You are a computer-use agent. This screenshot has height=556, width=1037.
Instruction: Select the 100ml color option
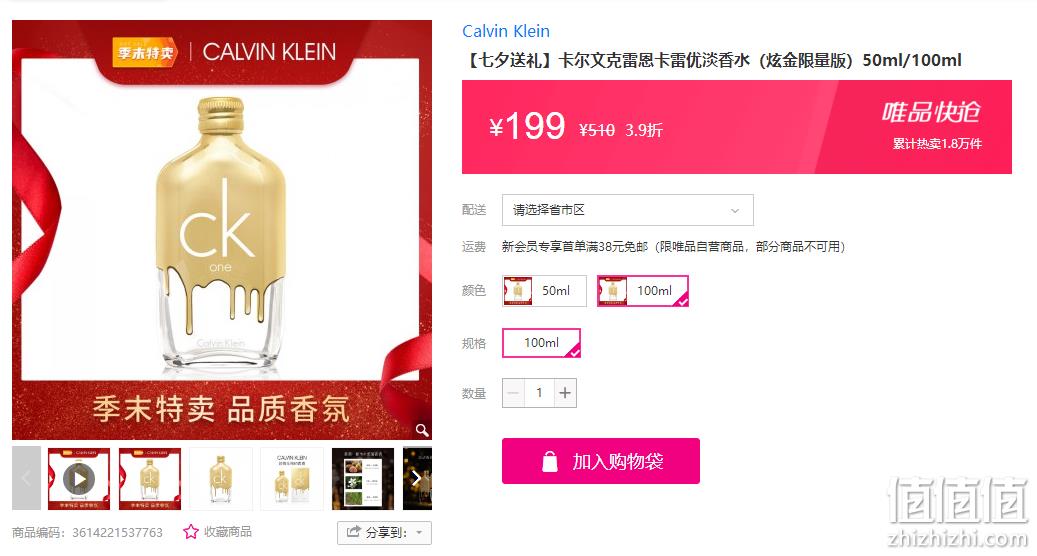643,291
